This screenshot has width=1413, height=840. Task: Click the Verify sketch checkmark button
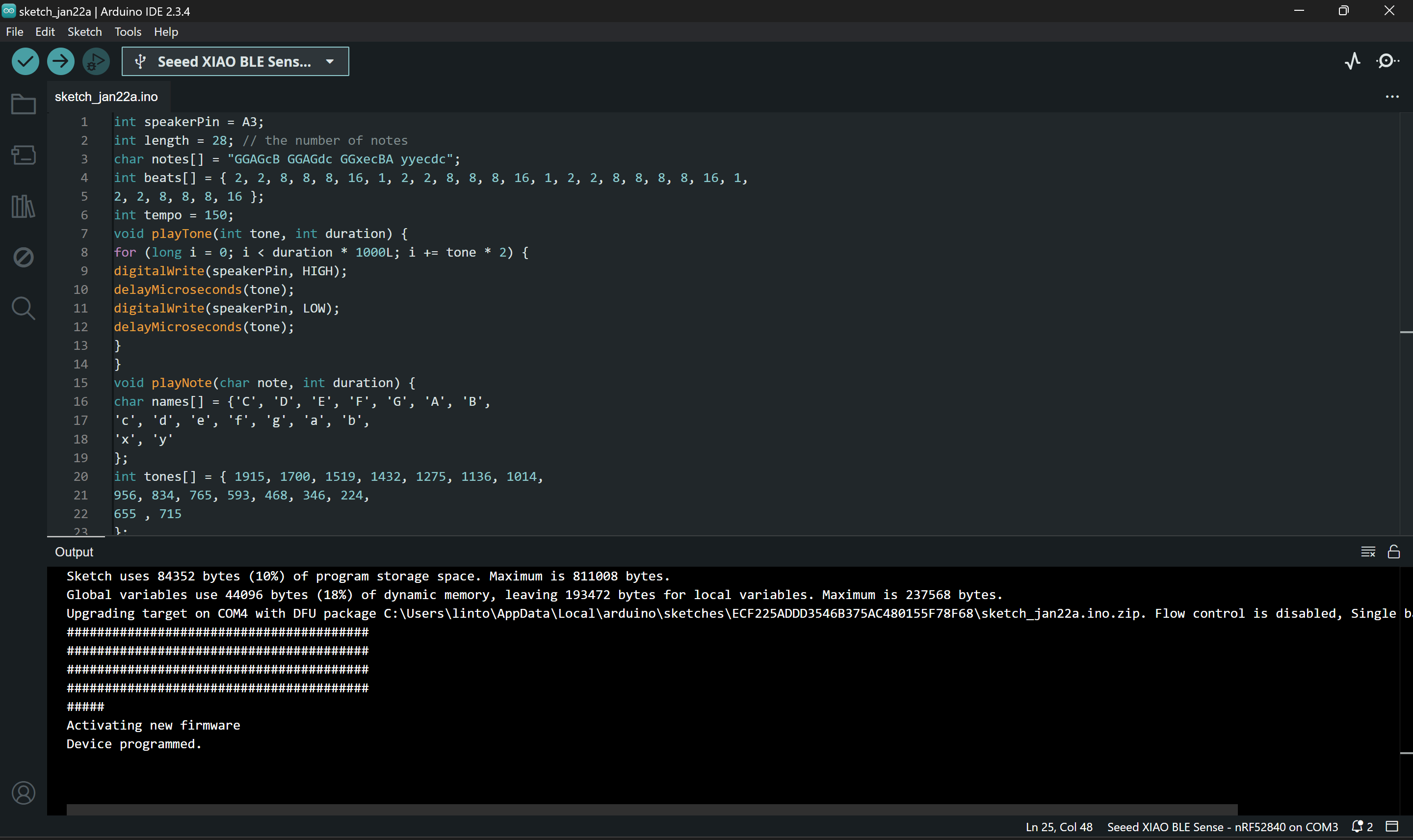tap(25, 61)
